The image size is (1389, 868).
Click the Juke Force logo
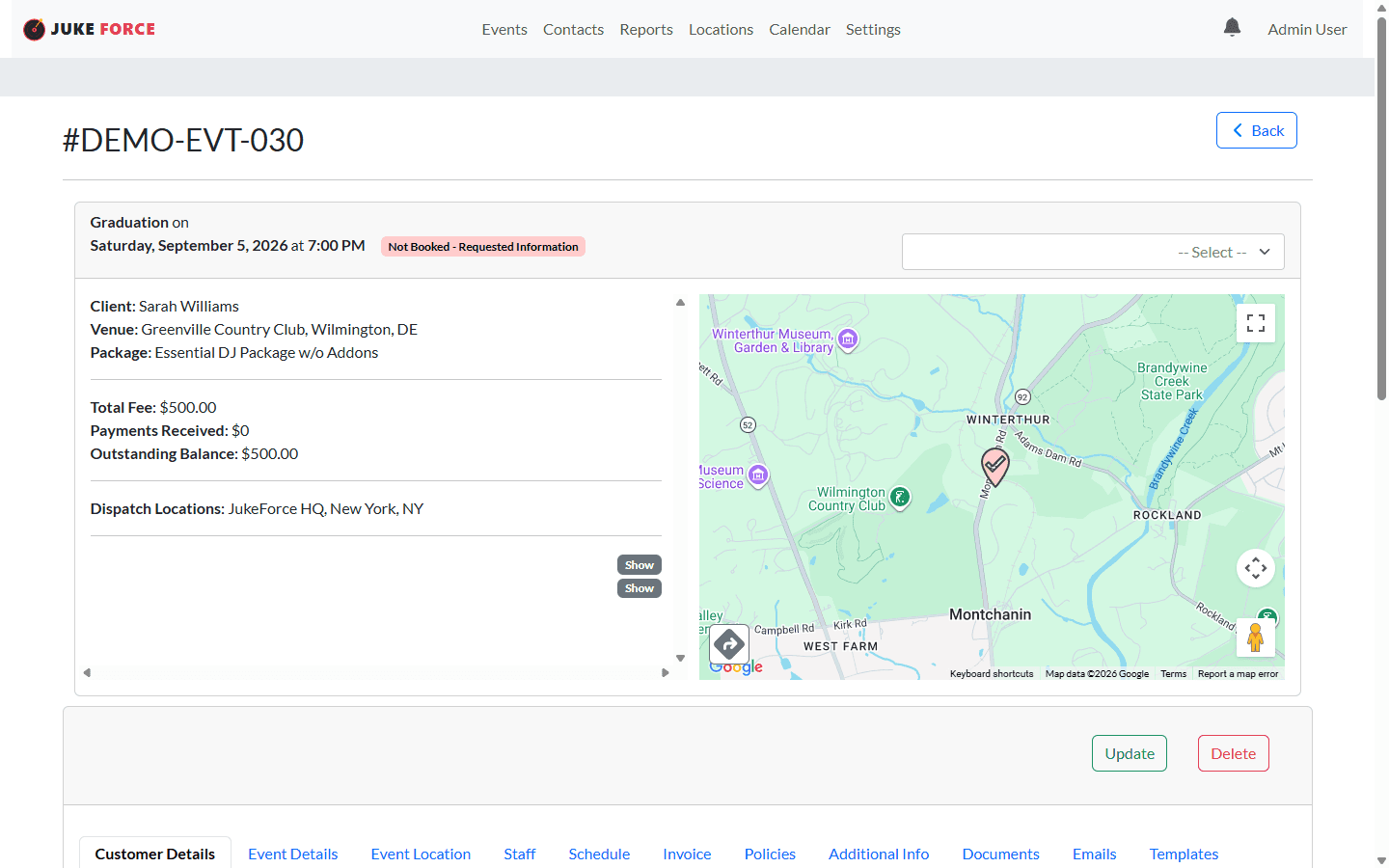[89, 29]
